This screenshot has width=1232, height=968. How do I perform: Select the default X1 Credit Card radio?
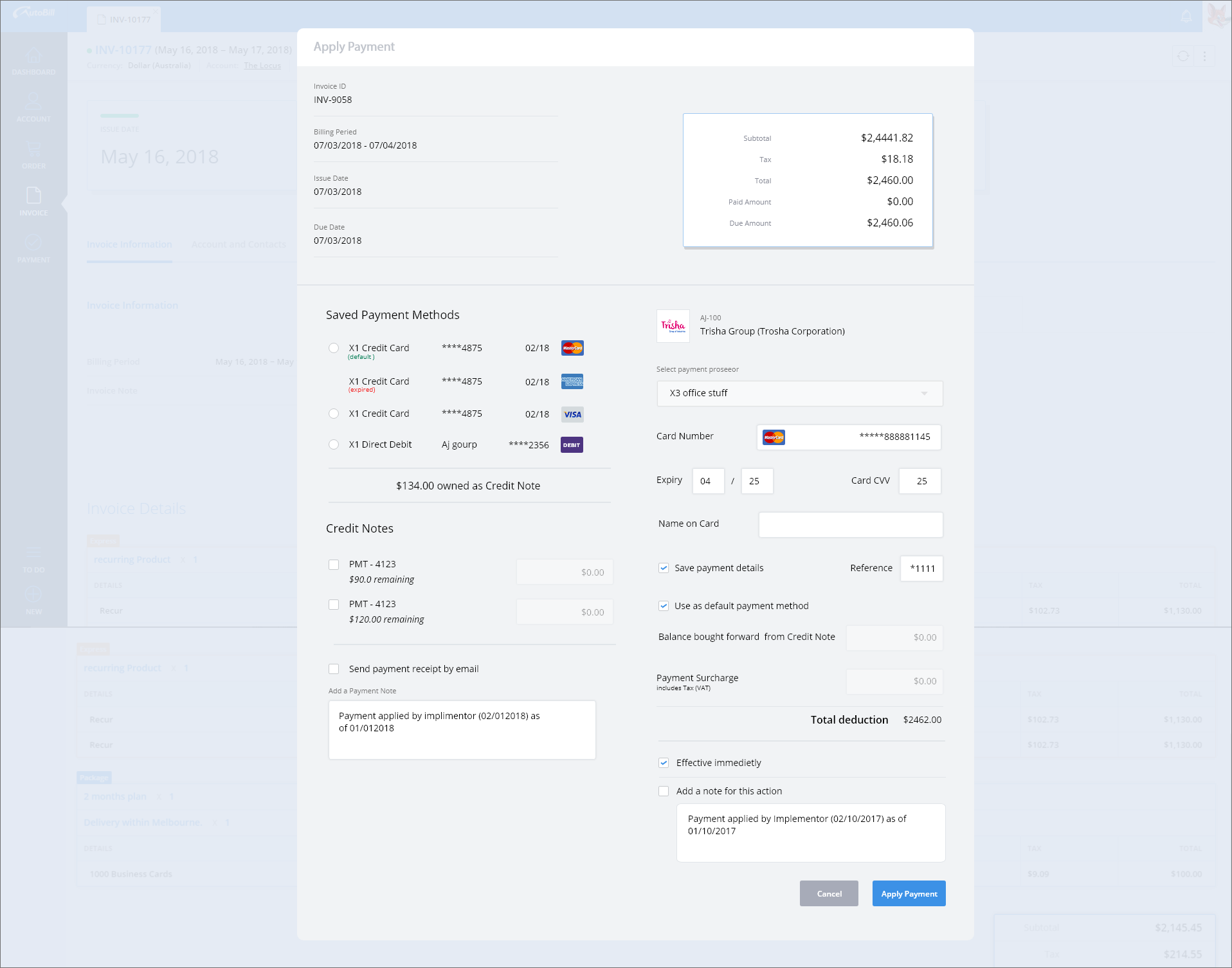[334, 348]
